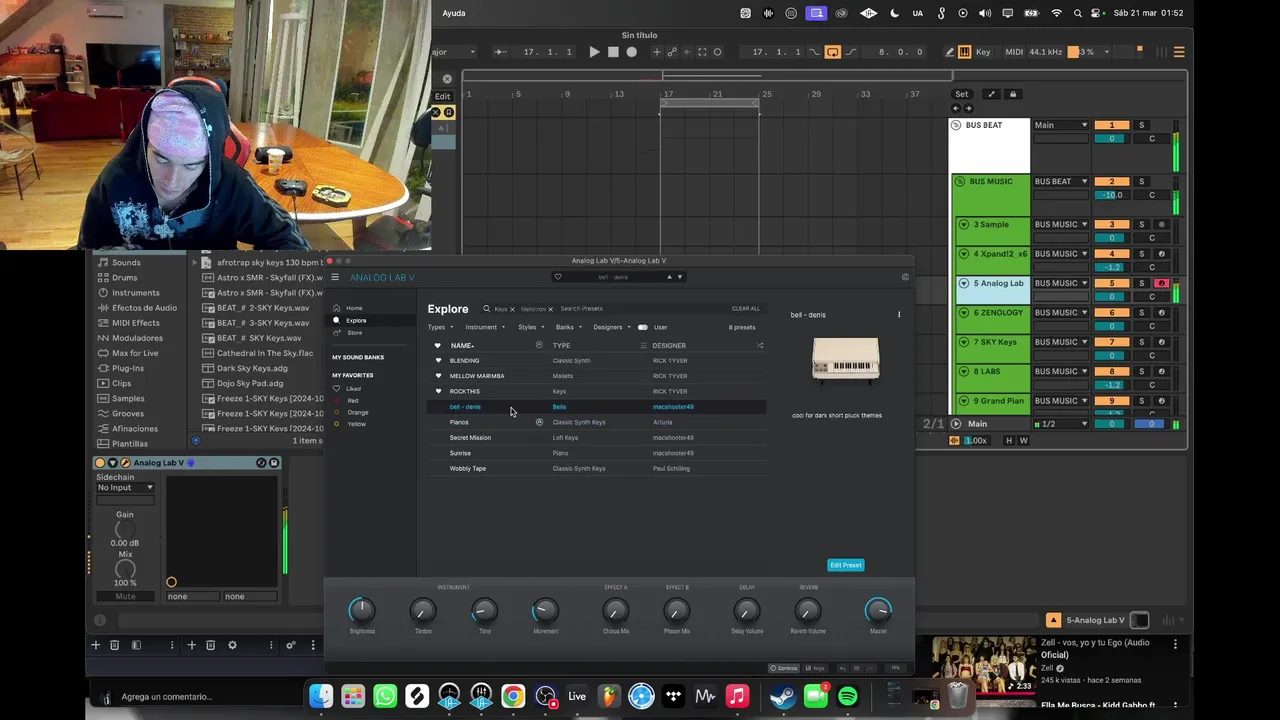Open Google Chrome in the Dock
1280x720 pixels.
(513, 696)
